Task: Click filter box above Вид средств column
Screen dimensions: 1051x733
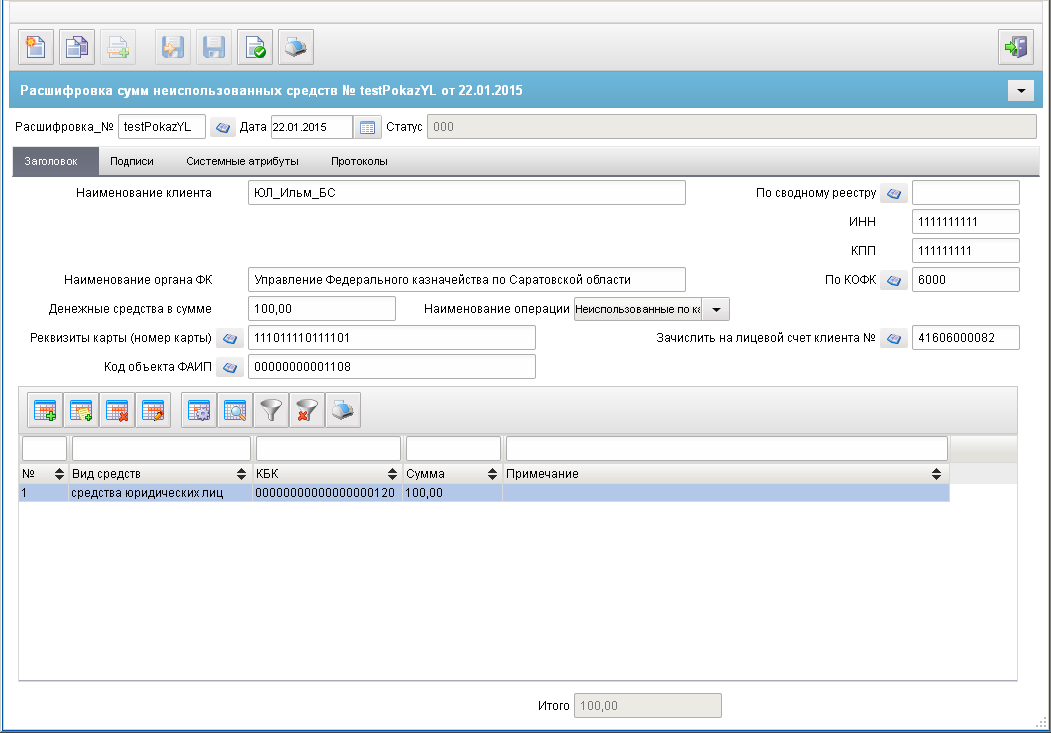Action: [162, 448]
